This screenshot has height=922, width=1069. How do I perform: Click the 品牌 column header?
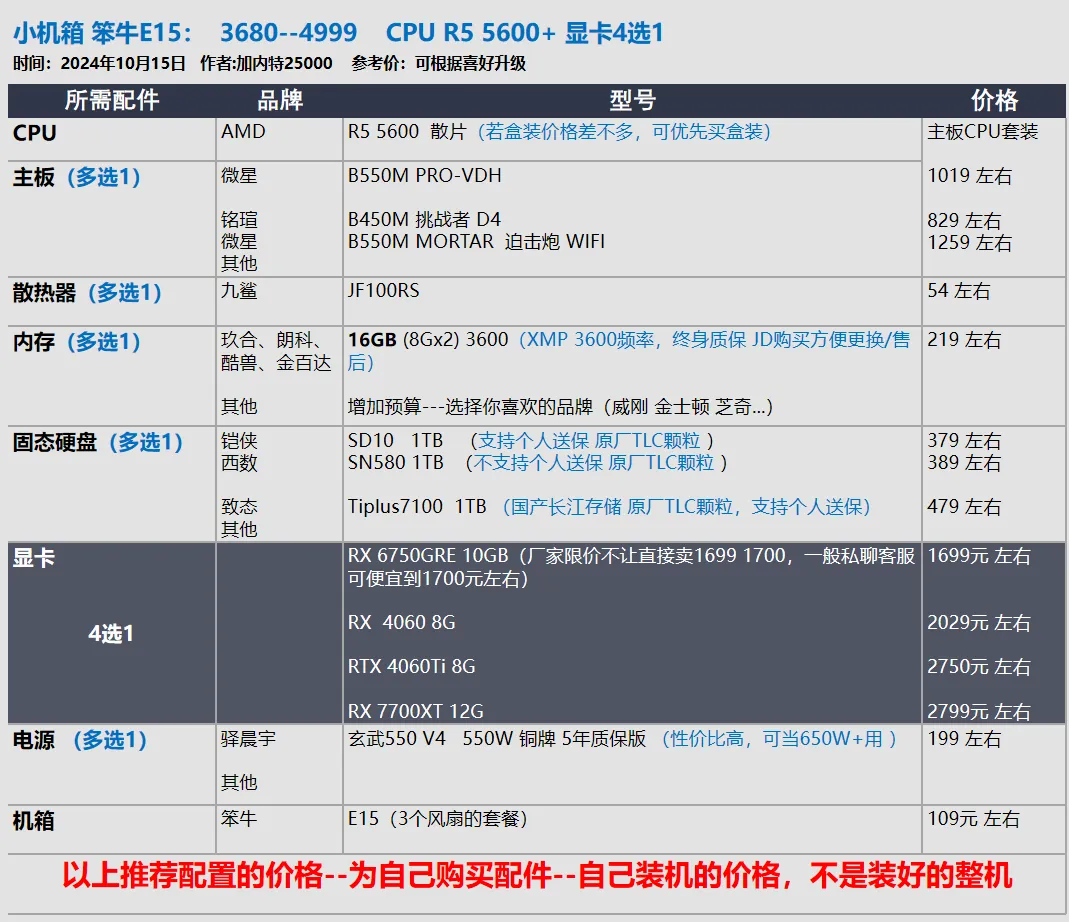pyautogui.click(x=280, y=100)
